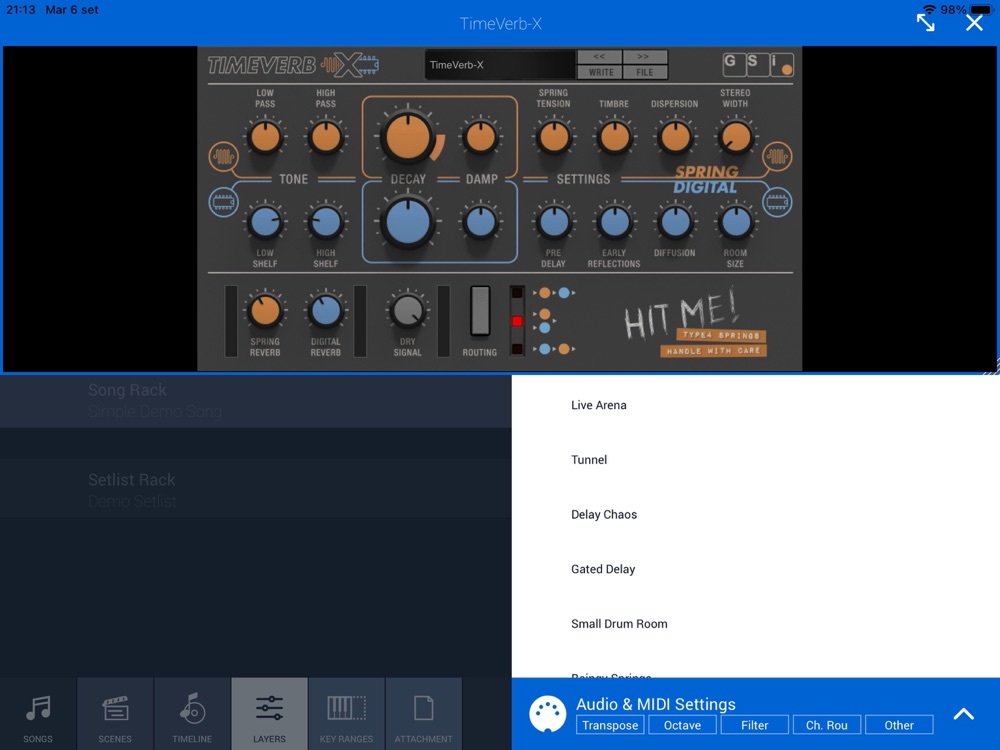Toggle the blue chip icon beside Room Size
The width and height of the screenshot is (1000, 750).
pyautogui.click(x=777, y=202)
